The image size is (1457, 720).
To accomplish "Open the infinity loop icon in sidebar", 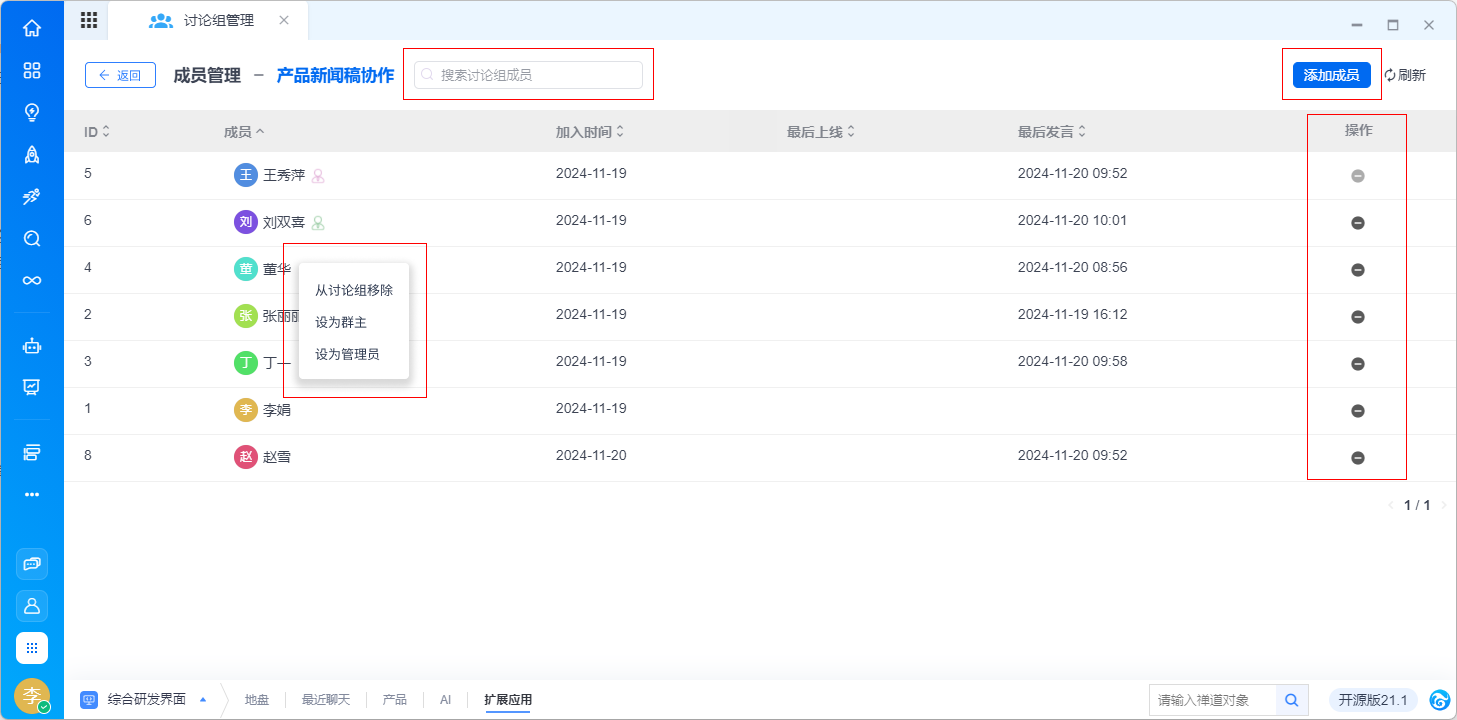I will coord(32,280).
